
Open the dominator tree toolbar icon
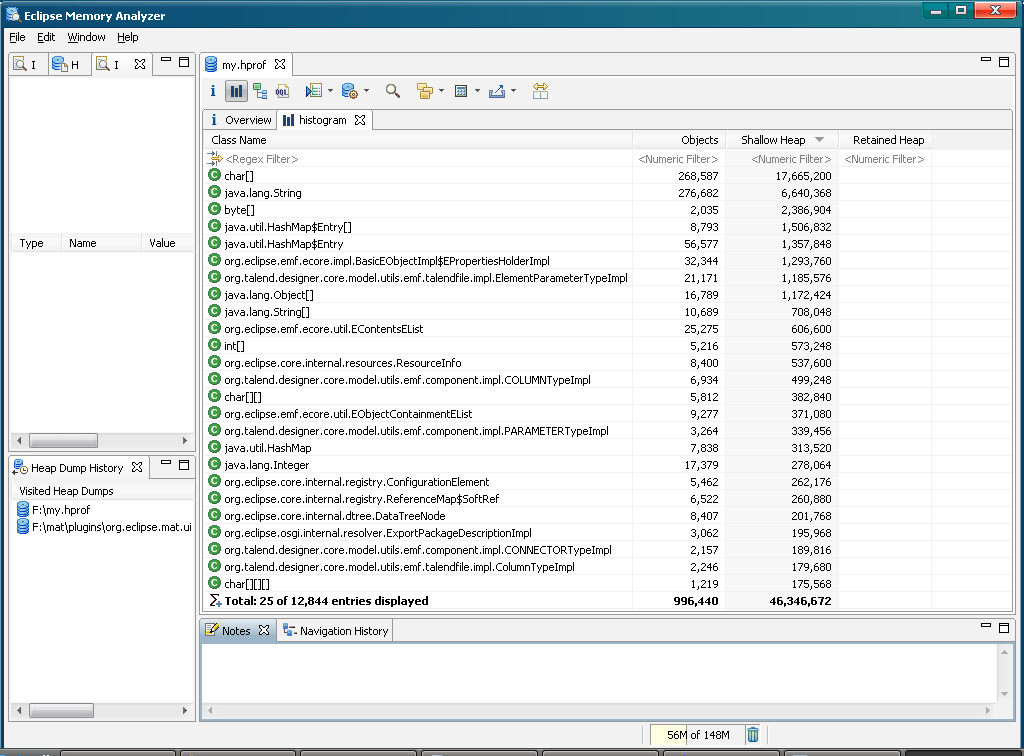click(260, 91)
